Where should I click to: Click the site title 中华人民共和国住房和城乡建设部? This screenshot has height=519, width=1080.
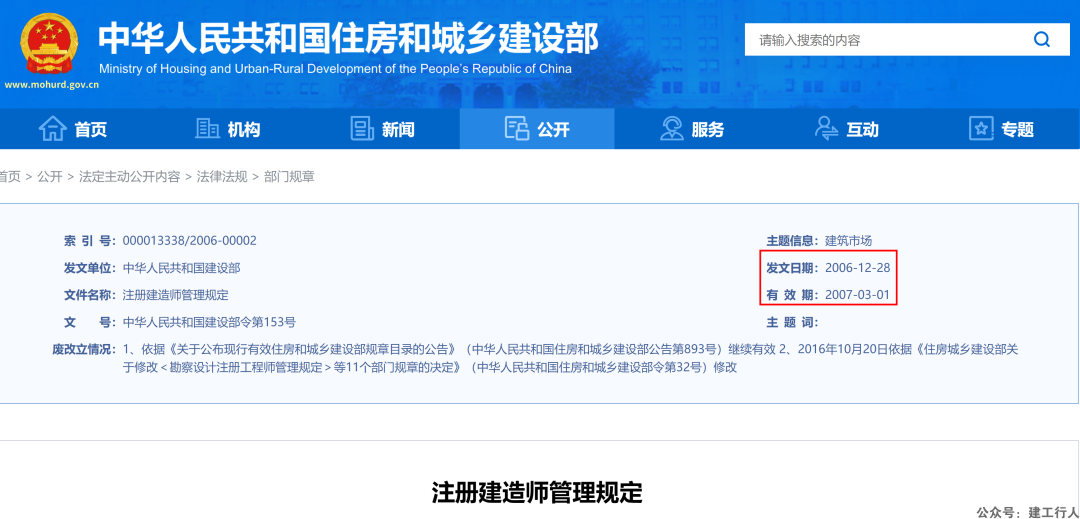(x=349, y=39)
